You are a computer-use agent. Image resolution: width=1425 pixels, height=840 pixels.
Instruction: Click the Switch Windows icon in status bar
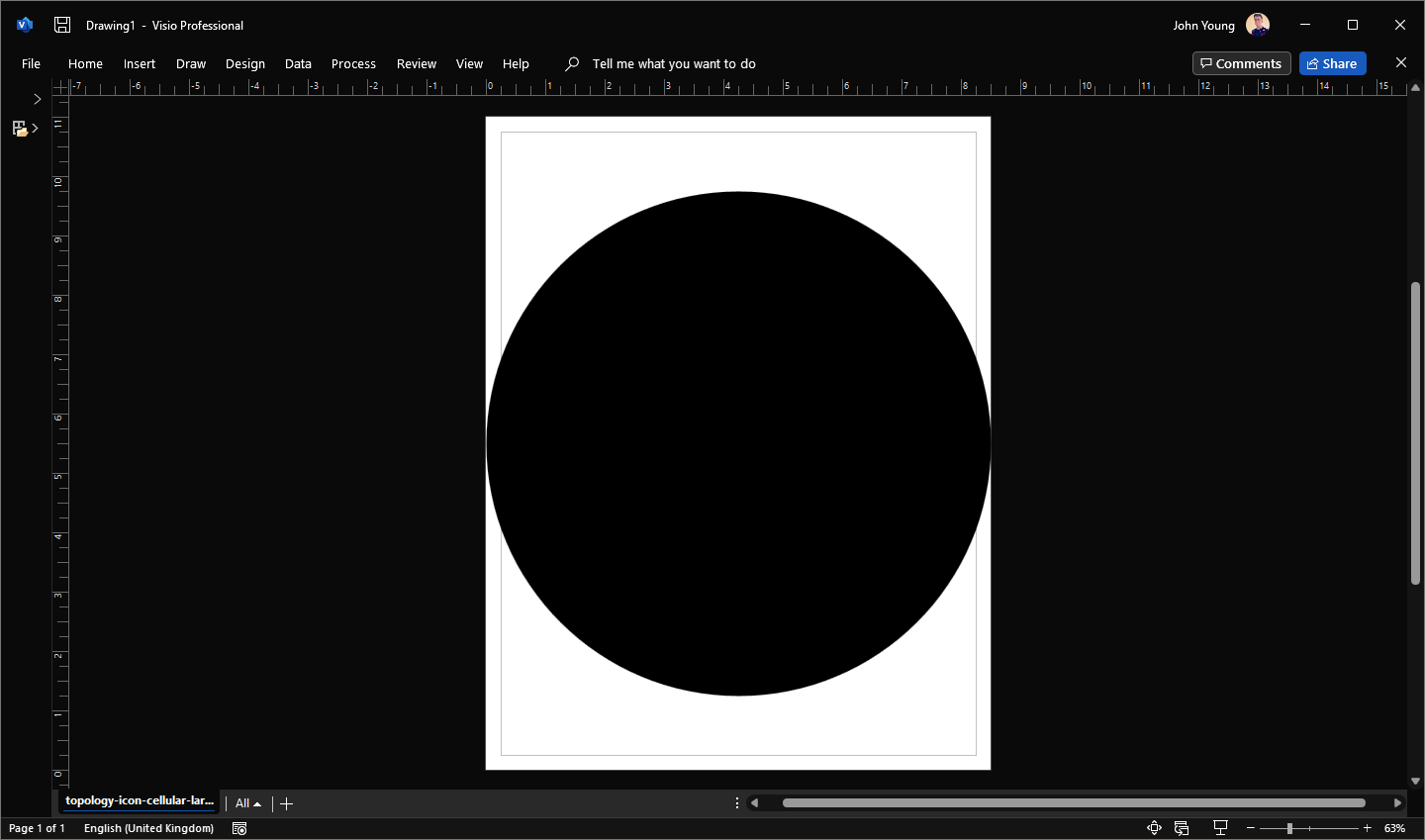(1182, 828)
